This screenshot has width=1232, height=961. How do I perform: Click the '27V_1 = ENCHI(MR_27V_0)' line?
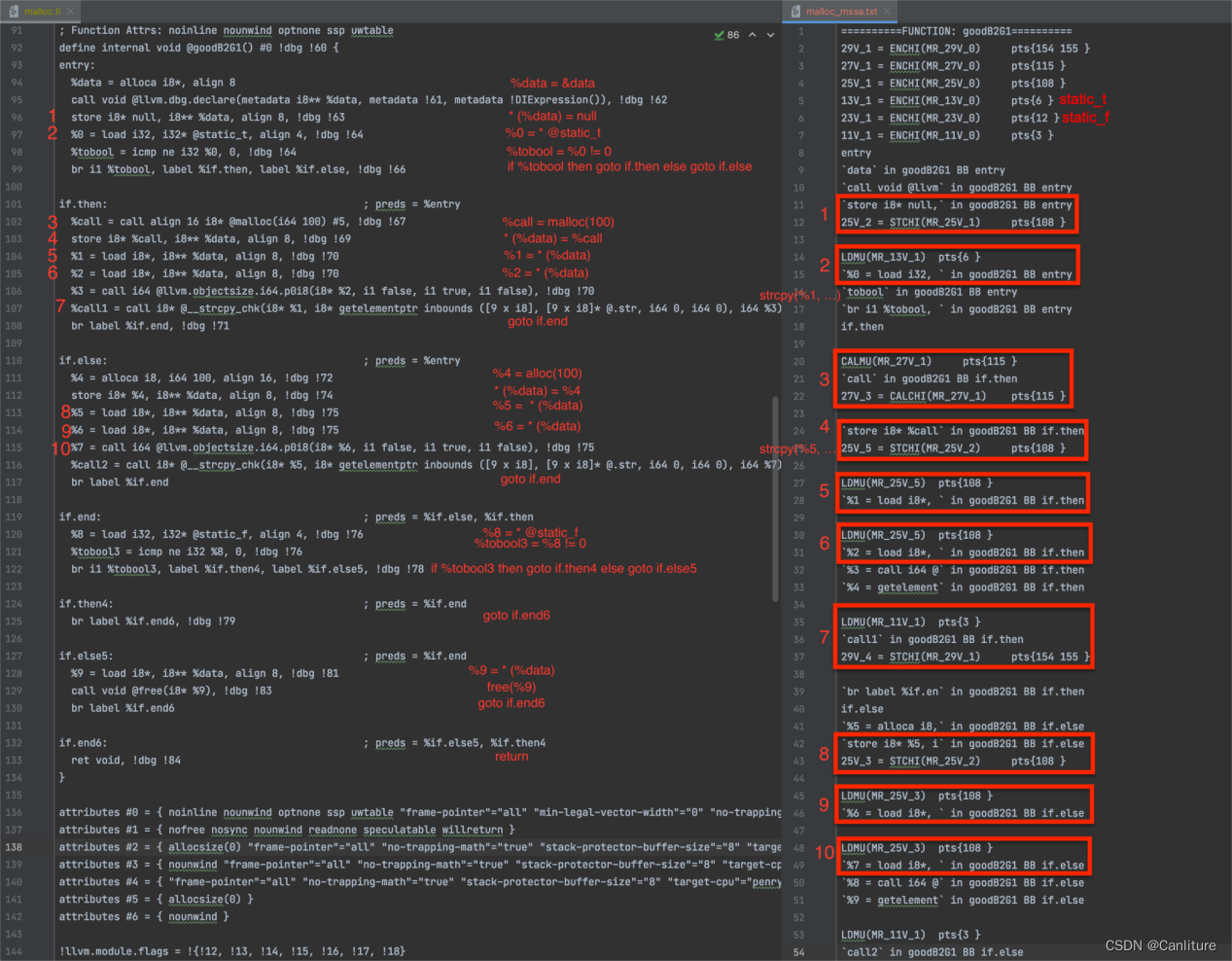(x=954, y=66)
